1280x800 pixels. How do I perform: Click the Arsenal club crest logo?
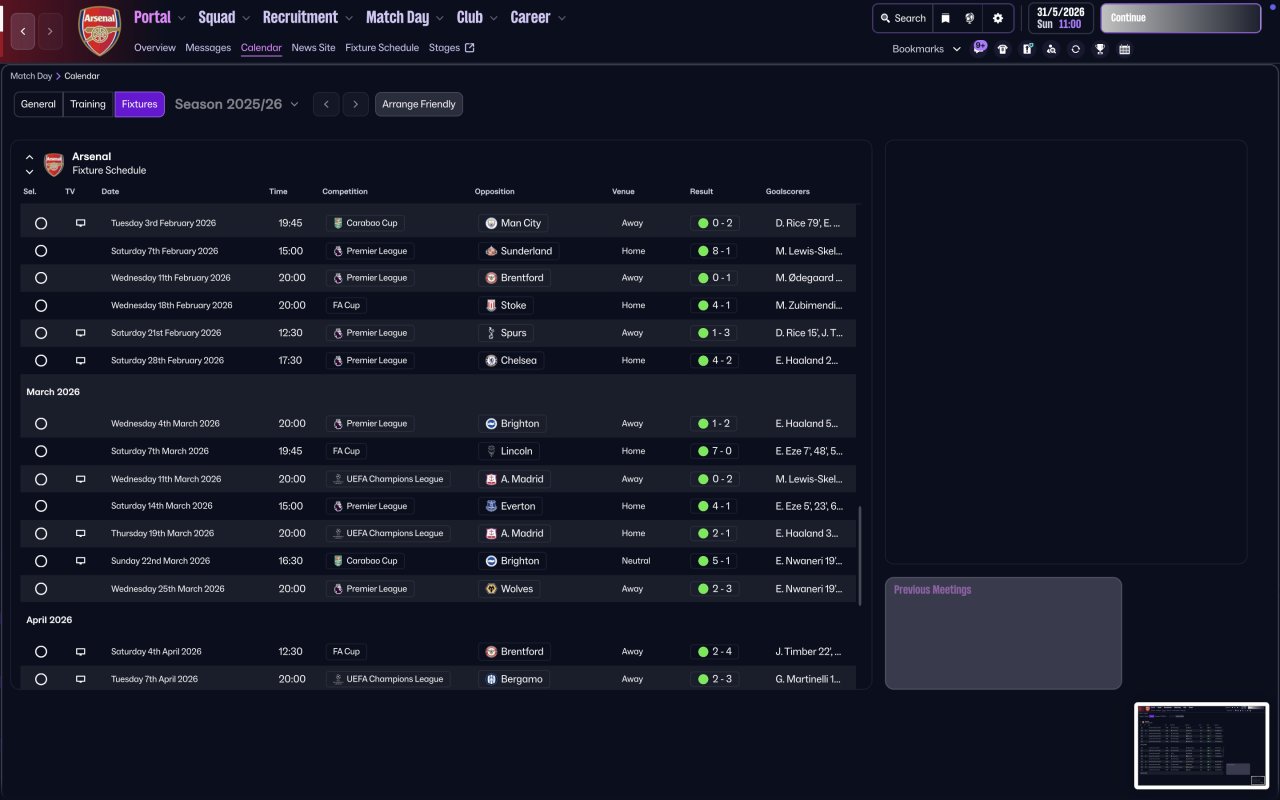click(99, 31)
